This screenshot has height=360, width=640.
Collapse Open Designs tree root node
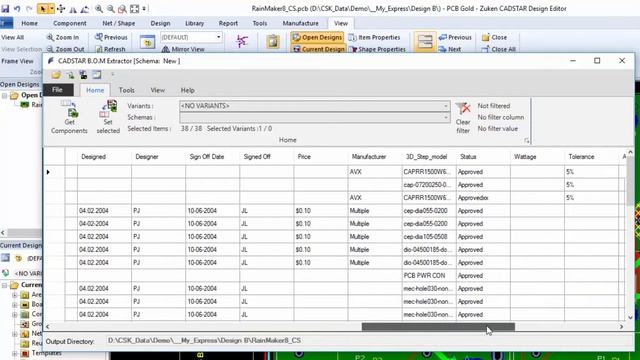[4, 96]
